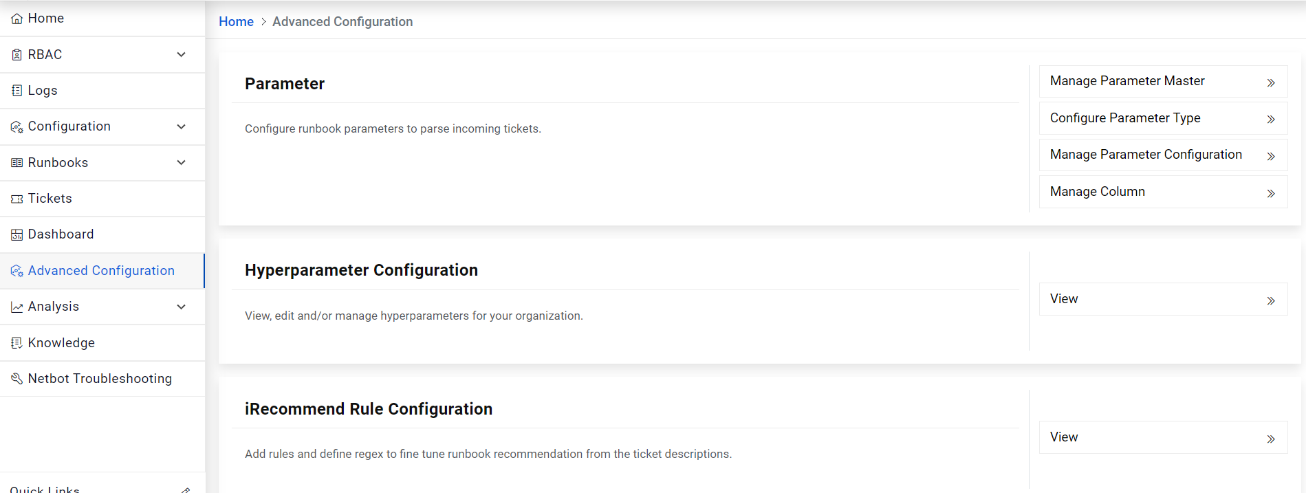1306x493 pixels.
Task: View Hyperparameter Configuration
Action: click(x=1163, y=299)
